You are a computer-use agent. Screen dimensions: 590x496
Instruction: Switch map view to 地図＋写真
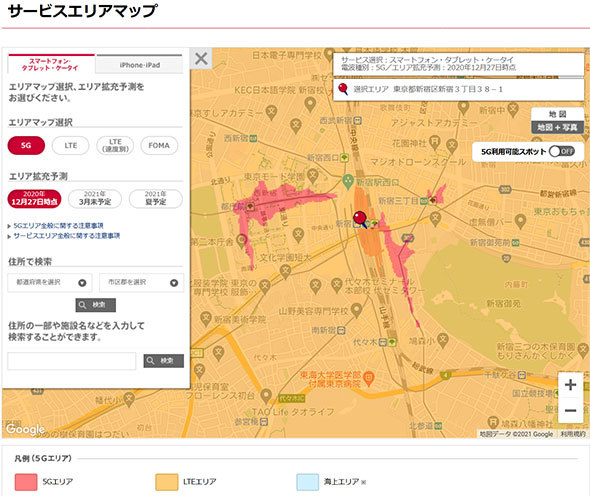point(557,127)
